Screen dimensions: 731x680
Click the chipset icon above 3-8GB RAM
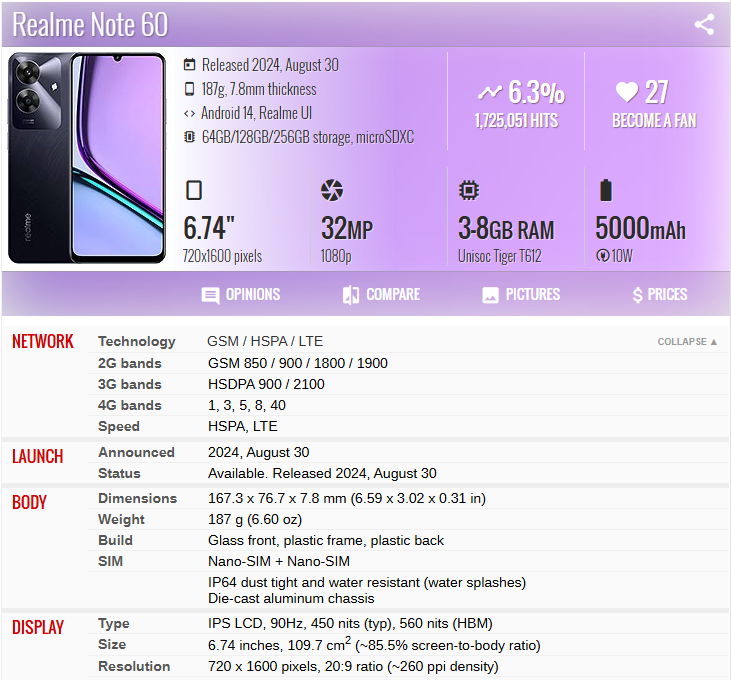tap(469, 190)
